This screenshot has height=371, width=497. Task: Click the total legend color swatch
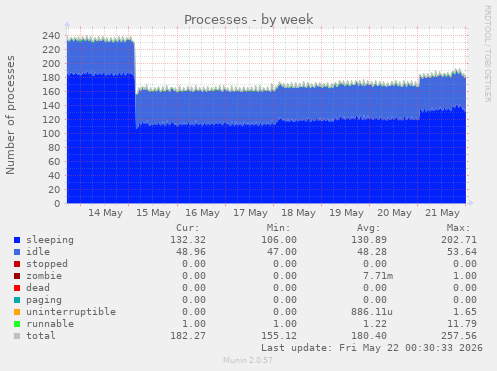[17, 336]
